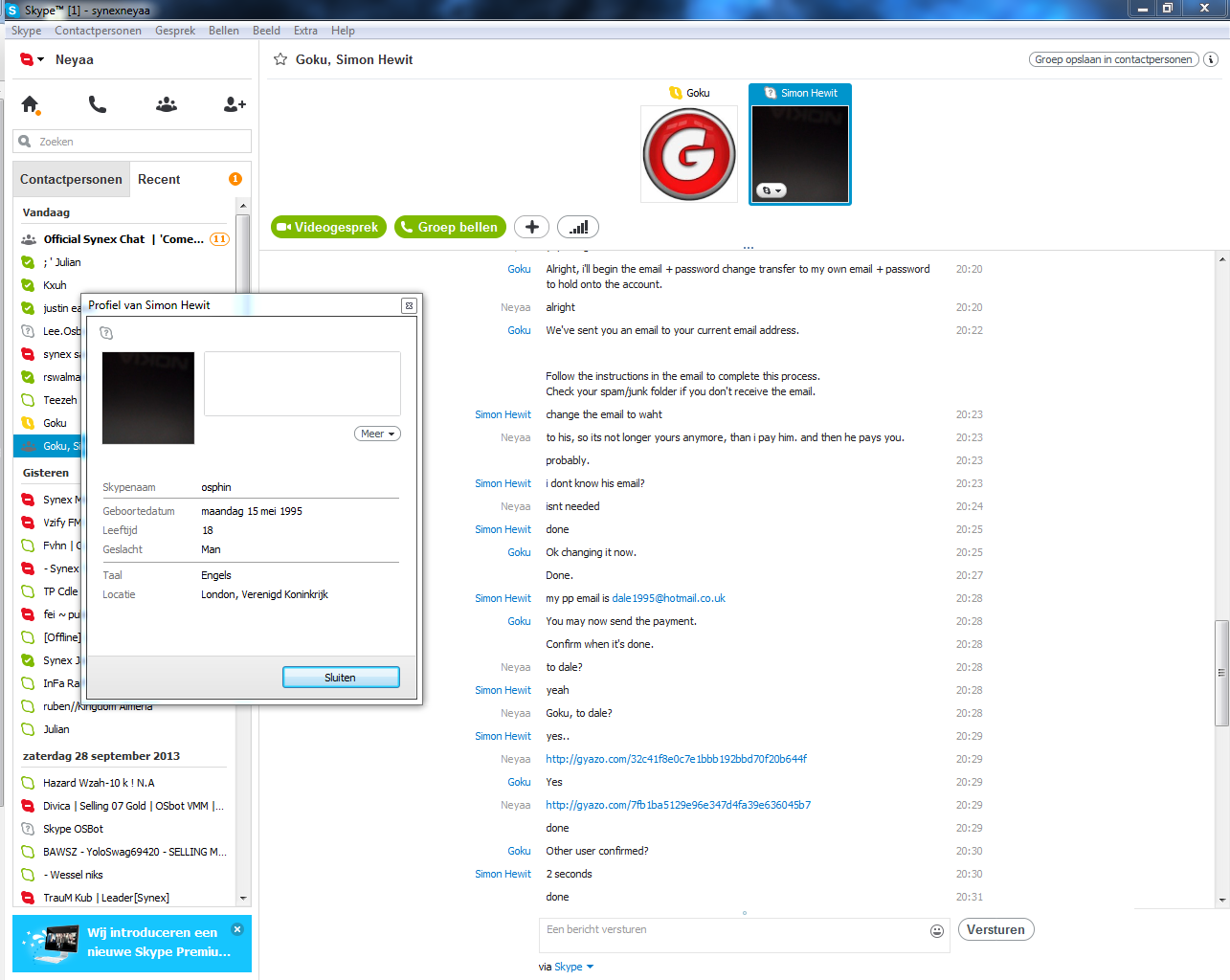The height and width of the screenshot is (980, 1230).
Task: Open the via Skype dropdown
Action: coord(573,967)
